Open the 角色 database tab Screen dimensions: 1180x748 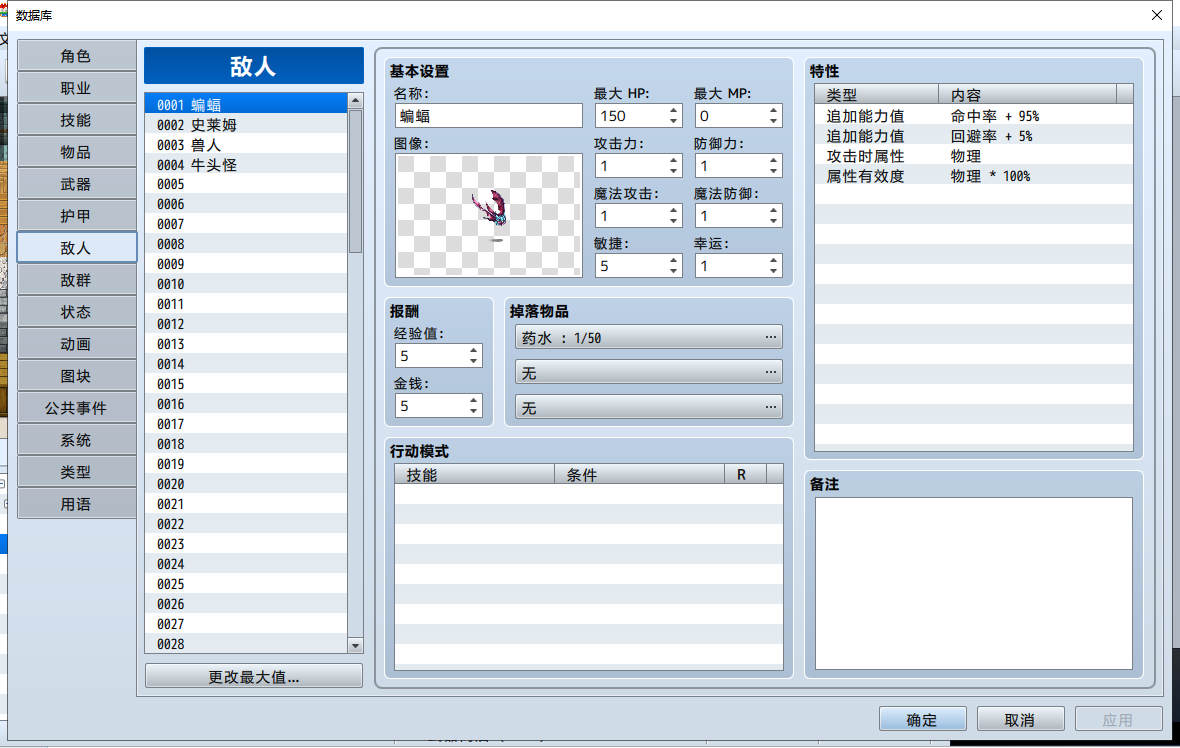click(76, 56)
